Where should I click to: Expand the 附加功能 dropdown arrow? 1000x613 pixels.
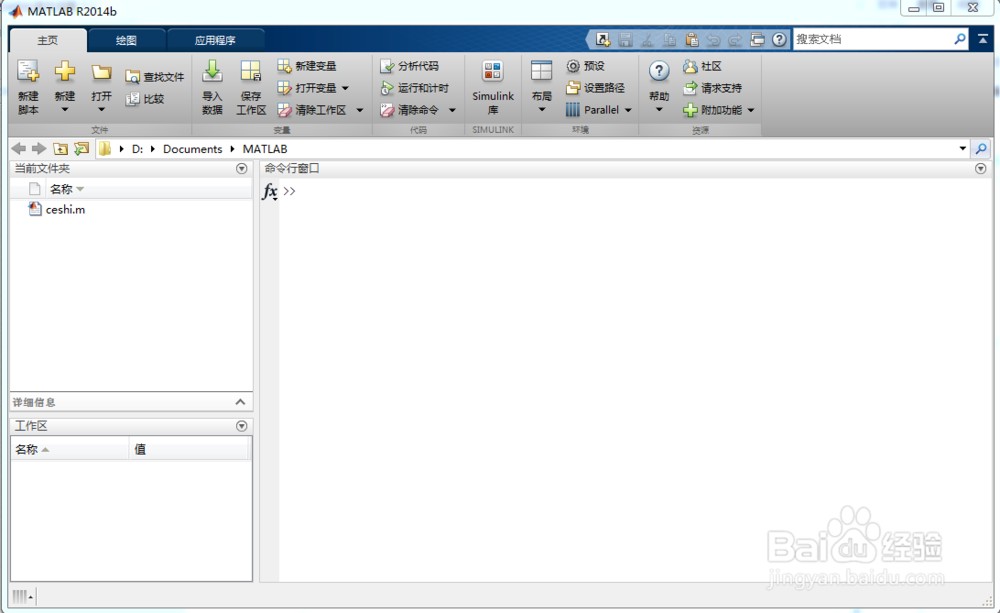751,110
